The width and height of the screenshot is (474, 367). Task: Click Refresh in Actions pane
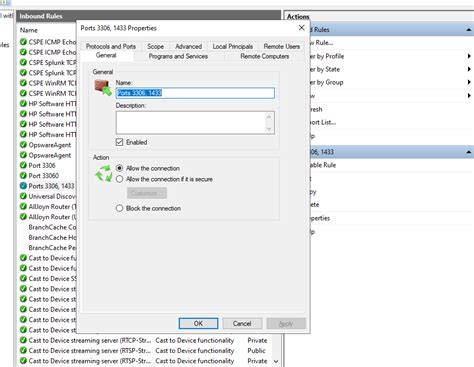tap(316, 109)
